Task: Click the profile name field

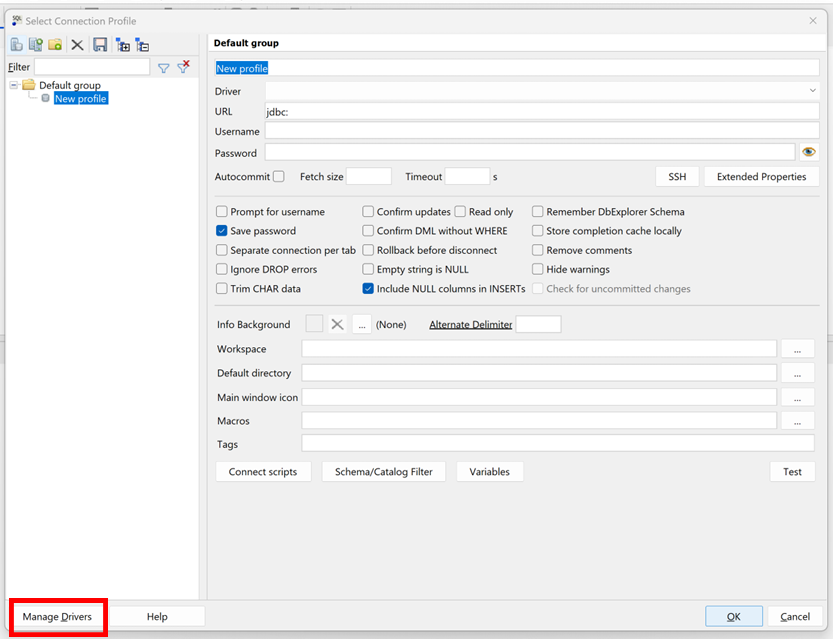Action: (516, 68)
